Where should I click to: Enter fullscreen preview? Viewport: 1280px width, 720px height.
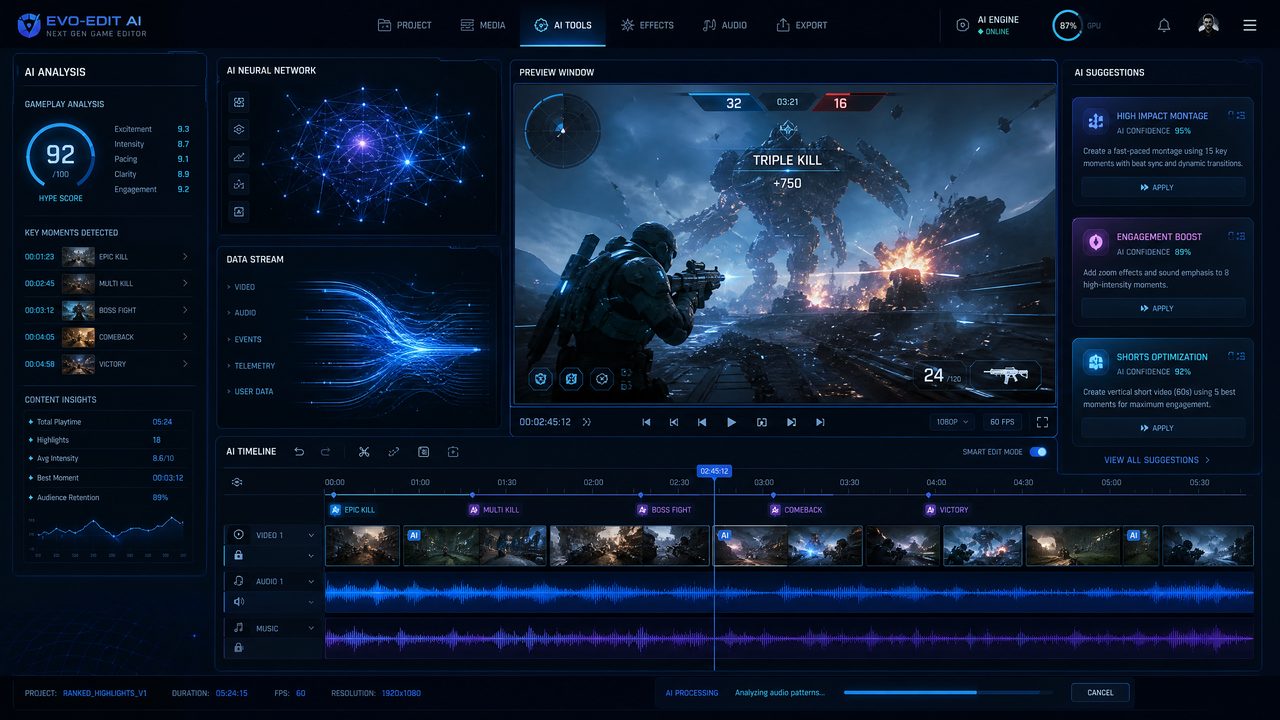tap(1042, 422)
